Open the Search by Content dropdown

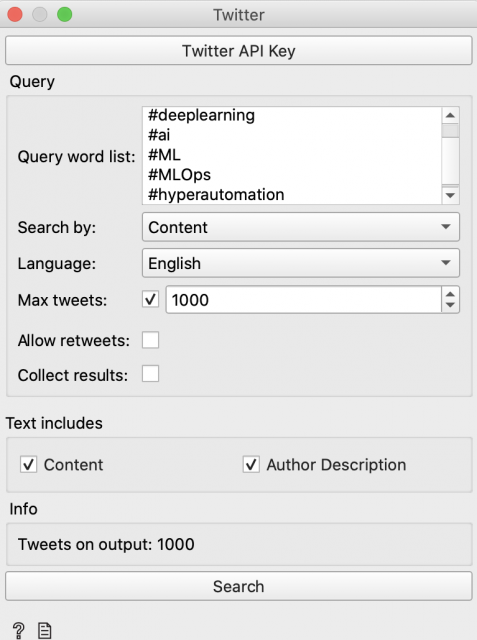[x=301, y=227]
